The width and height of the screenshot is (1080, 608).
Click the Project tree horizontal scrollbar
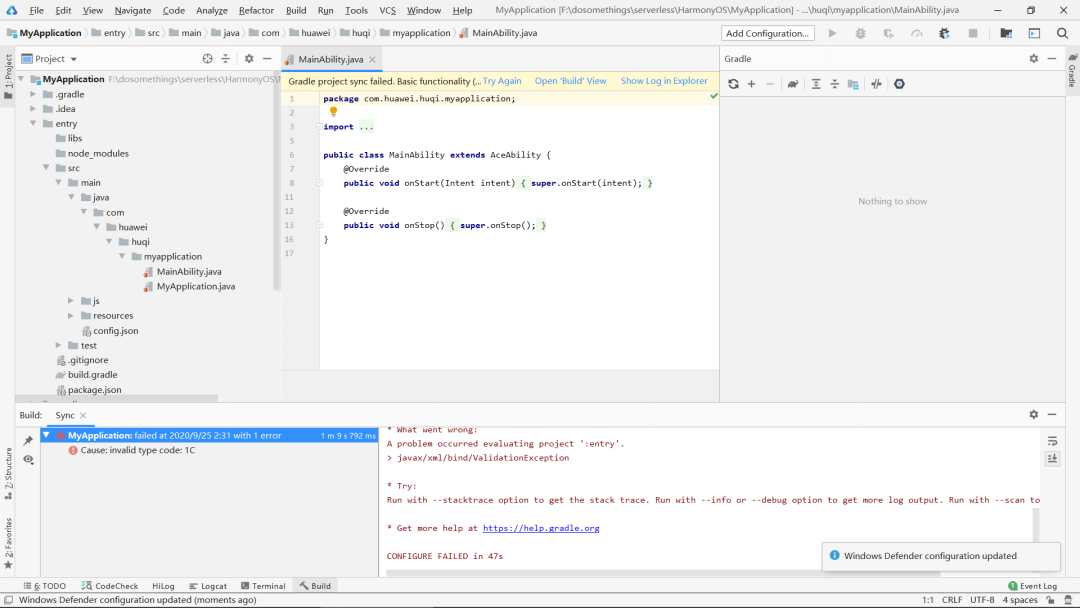pyautogui.click(x=117, y=398)
